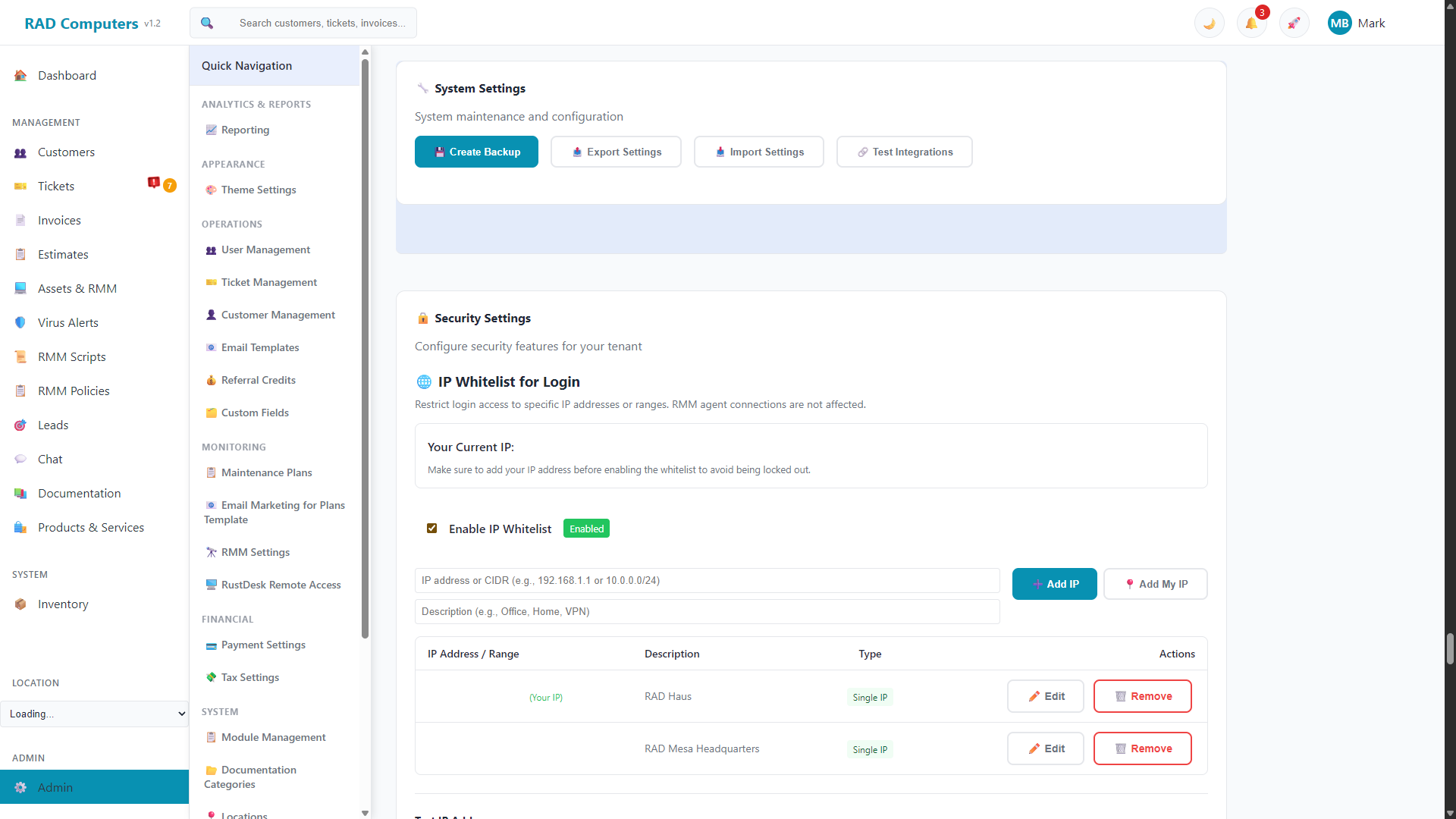Viewport: 1456px width, 819px height.
Task: Open the Location dropdown
Action: point(95,714)
